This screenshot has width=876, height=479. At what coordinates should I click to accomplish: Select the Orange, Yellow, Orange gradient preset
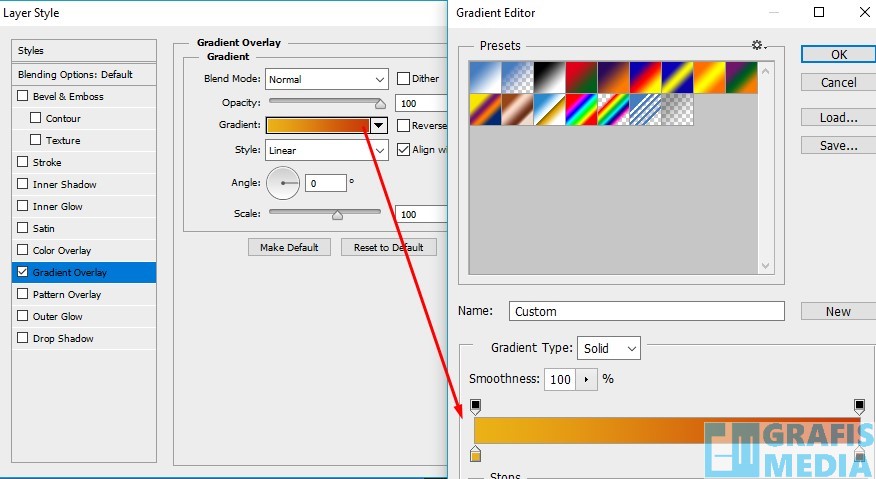710,77
